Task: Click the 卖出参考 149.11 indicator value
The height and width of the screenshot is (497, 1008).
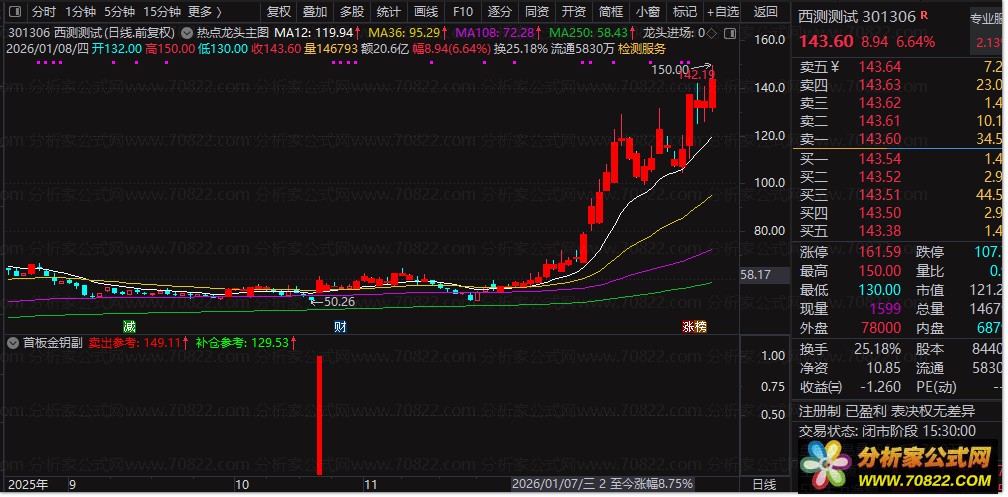Action: click(138, 343)
